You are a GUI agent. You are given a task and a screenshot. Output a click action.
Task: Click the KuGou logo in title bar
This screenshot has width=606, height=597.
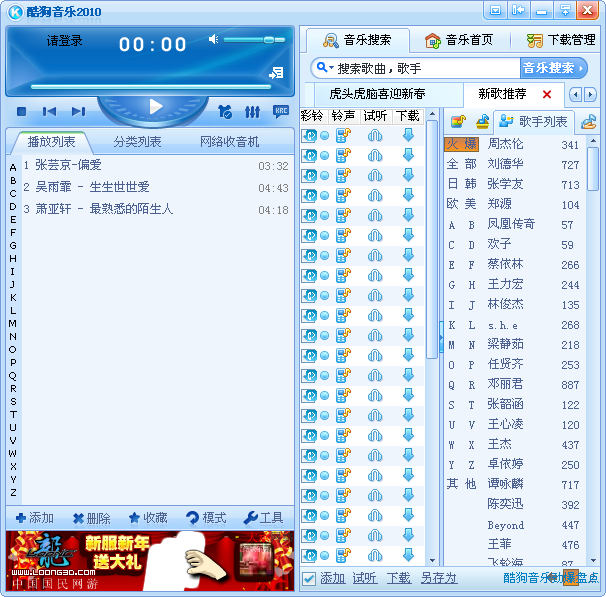pyautogui.click(x=15, y=12)
